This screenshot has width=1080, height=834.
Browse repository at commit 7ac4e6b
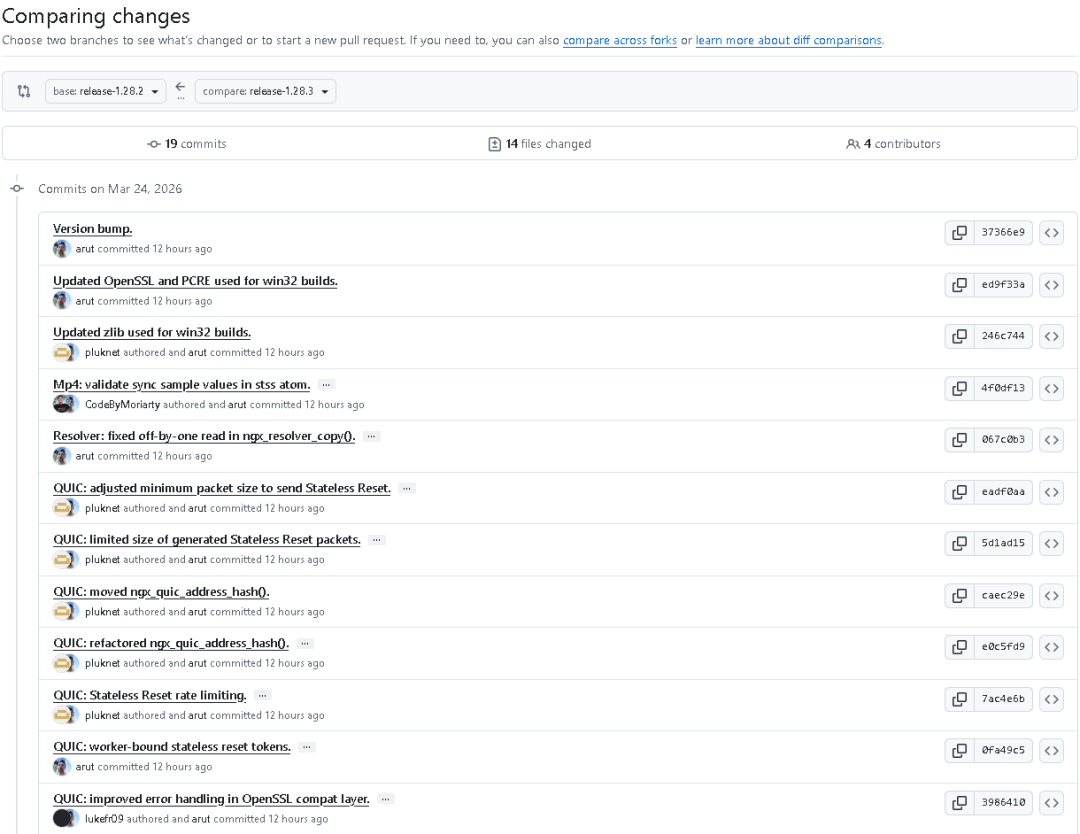click(x=1051, y=699)
